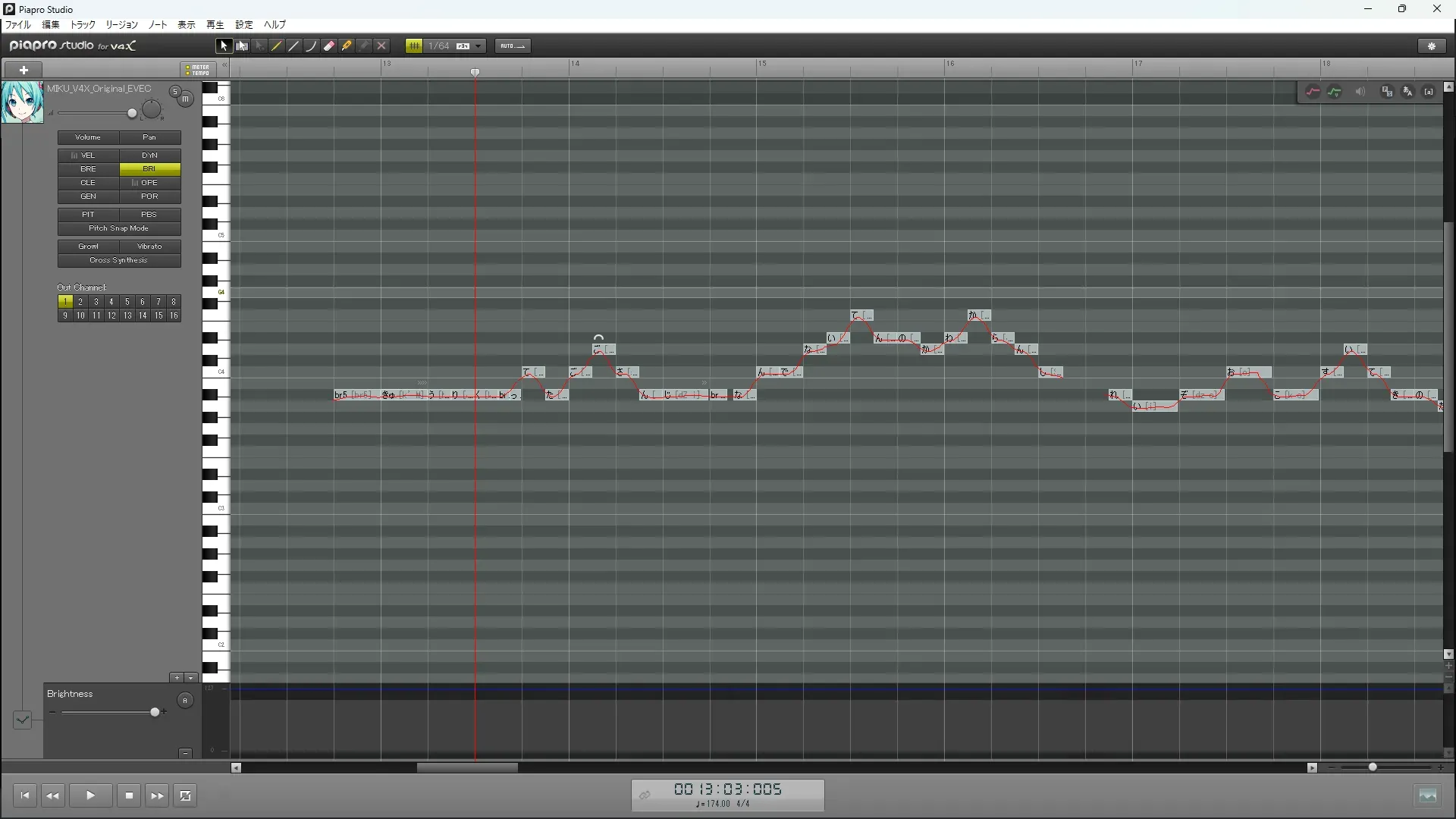Screen dimensions: 1456x819
Task: Click the track volume slider knob
Action: tap(132, 114)
